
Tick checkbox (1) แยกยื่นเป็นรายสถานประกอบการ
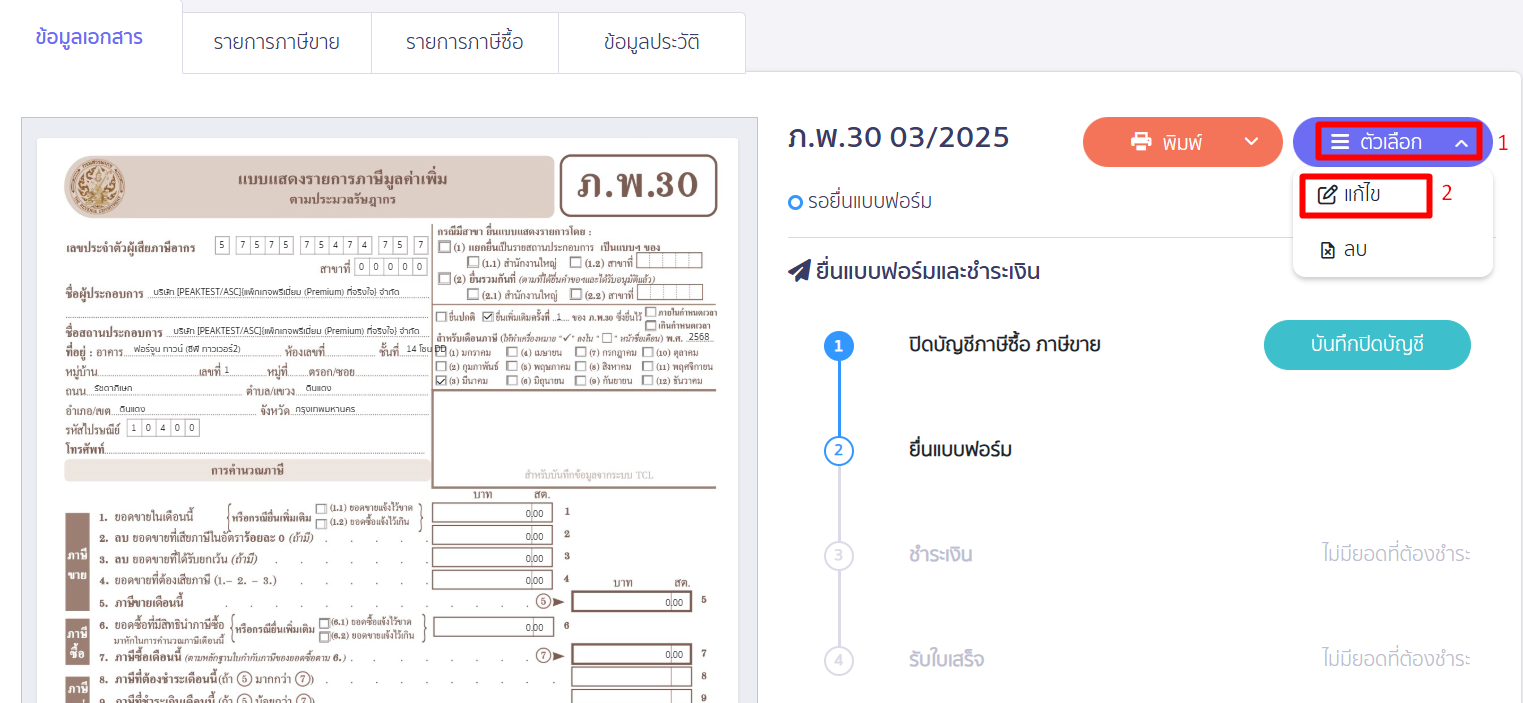coord(444,247)
